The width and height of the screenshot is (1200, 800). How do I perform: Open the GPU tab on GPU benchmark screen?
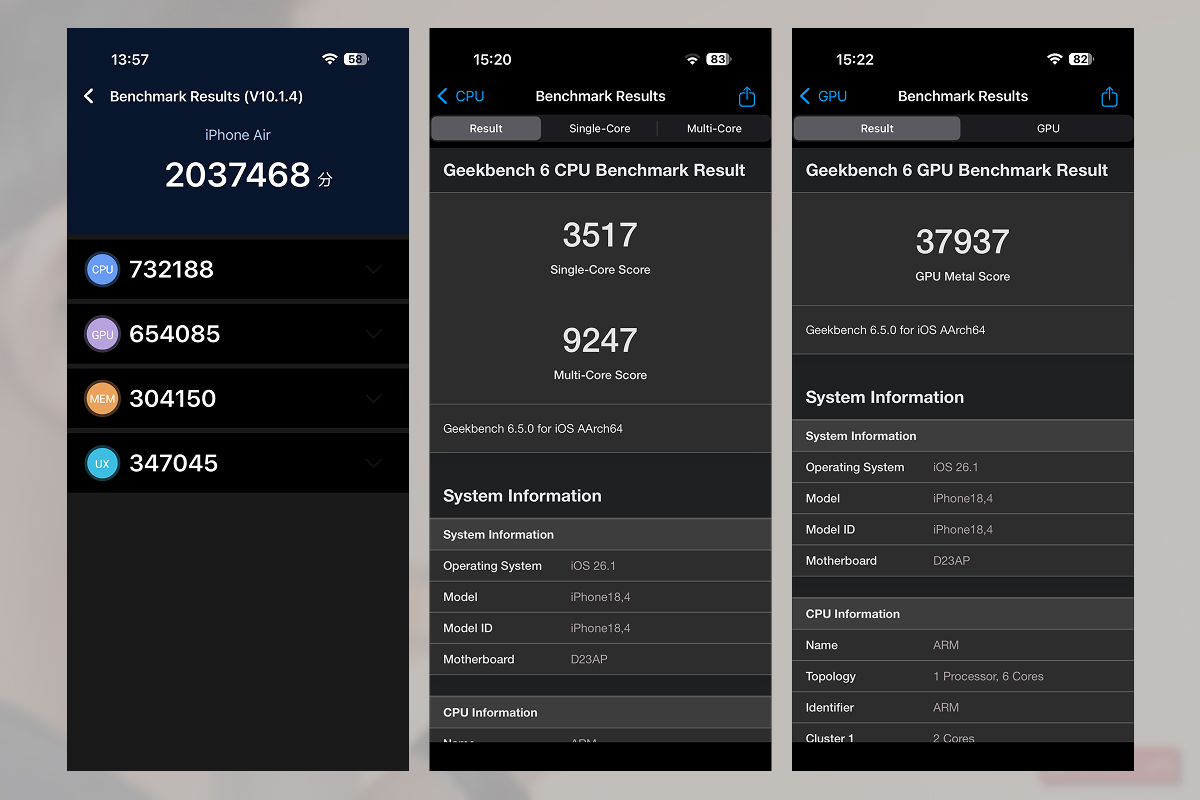pos(1048,128)
